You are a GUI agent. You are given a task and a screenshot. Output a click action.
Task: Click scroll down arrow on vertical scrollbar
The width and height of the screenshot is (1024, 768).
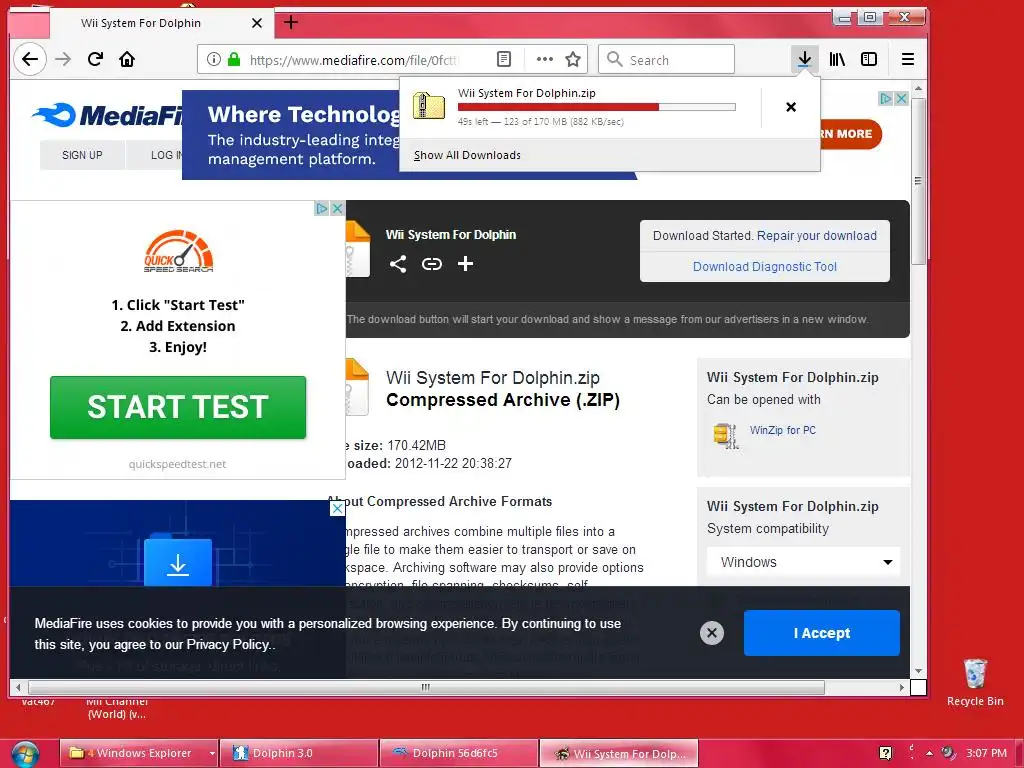[918, 671]
